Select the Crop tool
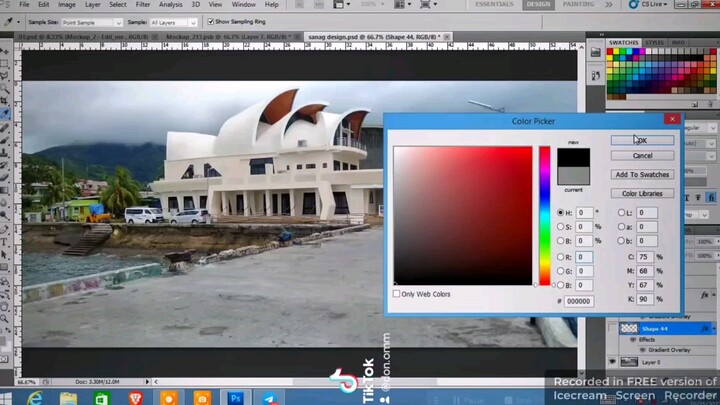 click(5, 100)
